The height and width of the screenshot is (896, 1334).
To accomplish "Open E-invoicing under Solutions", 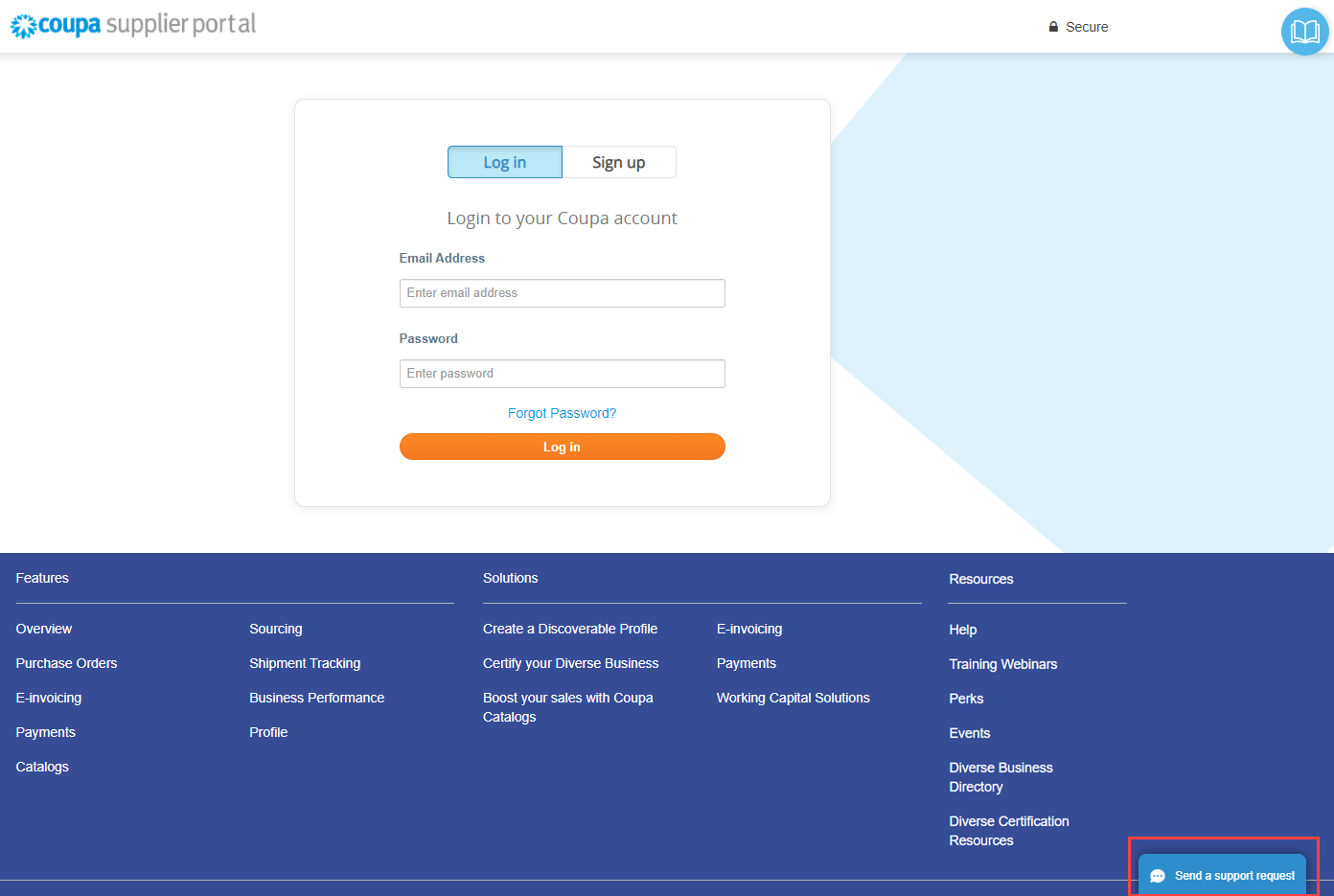I will (x=749, y=629).
